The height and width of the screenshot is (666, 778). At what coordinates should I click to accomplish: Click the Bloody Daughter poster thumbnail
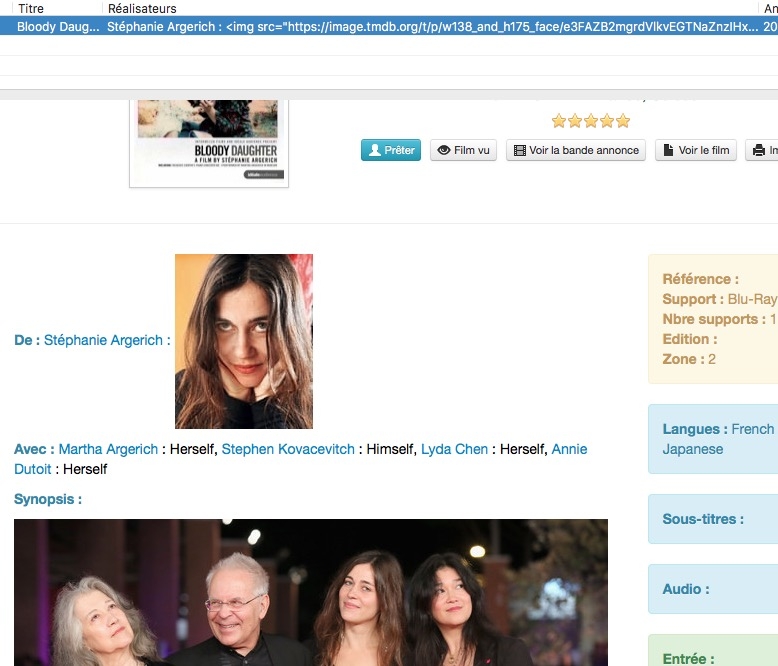[x=209, y=140]
